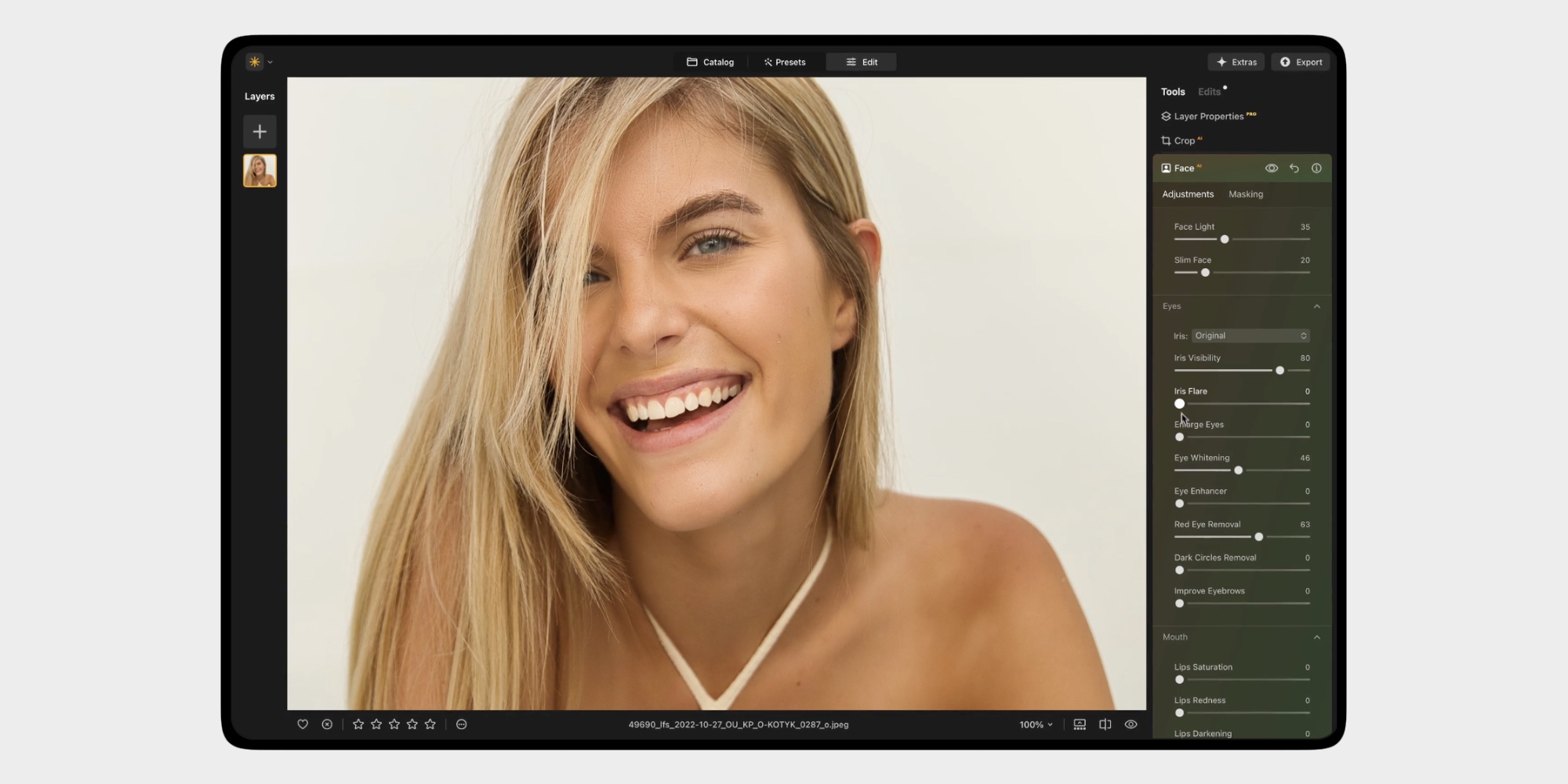Toggle Face tool visibility eye

1272,169
